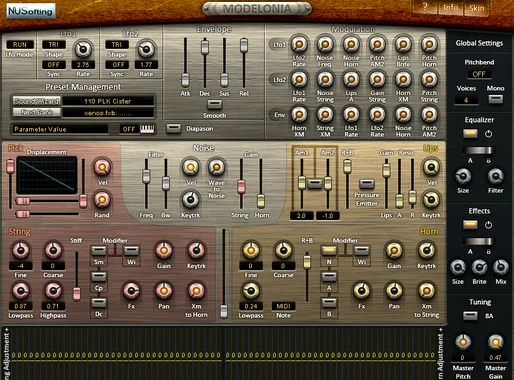Click the Lips Vel knob
This screenshot has height=380, width=514.
pos(431,167)
